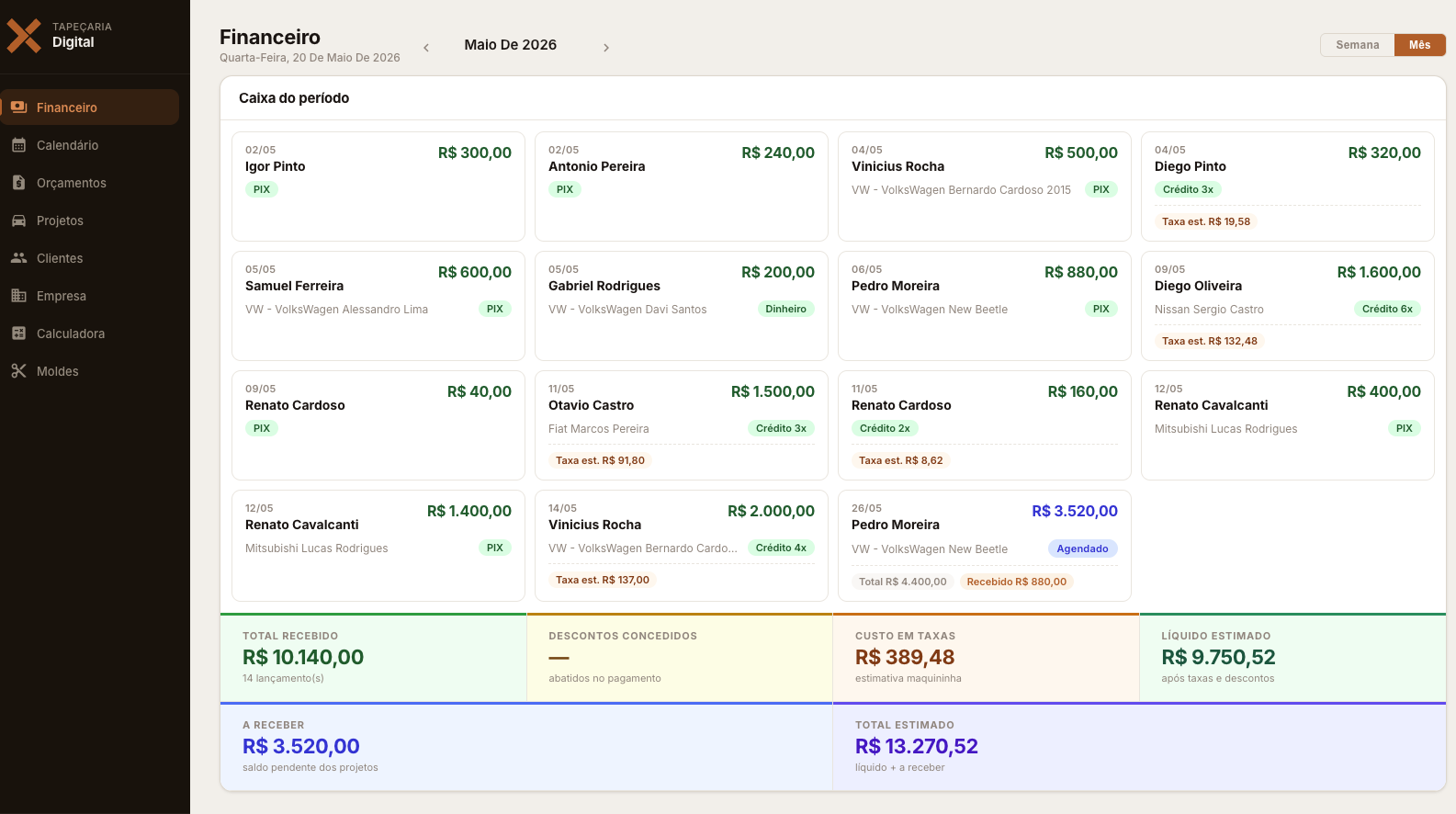Viewport: 1456px width, 814px height.
Task: Click the Empresa building icon
Action: [18, 296]
